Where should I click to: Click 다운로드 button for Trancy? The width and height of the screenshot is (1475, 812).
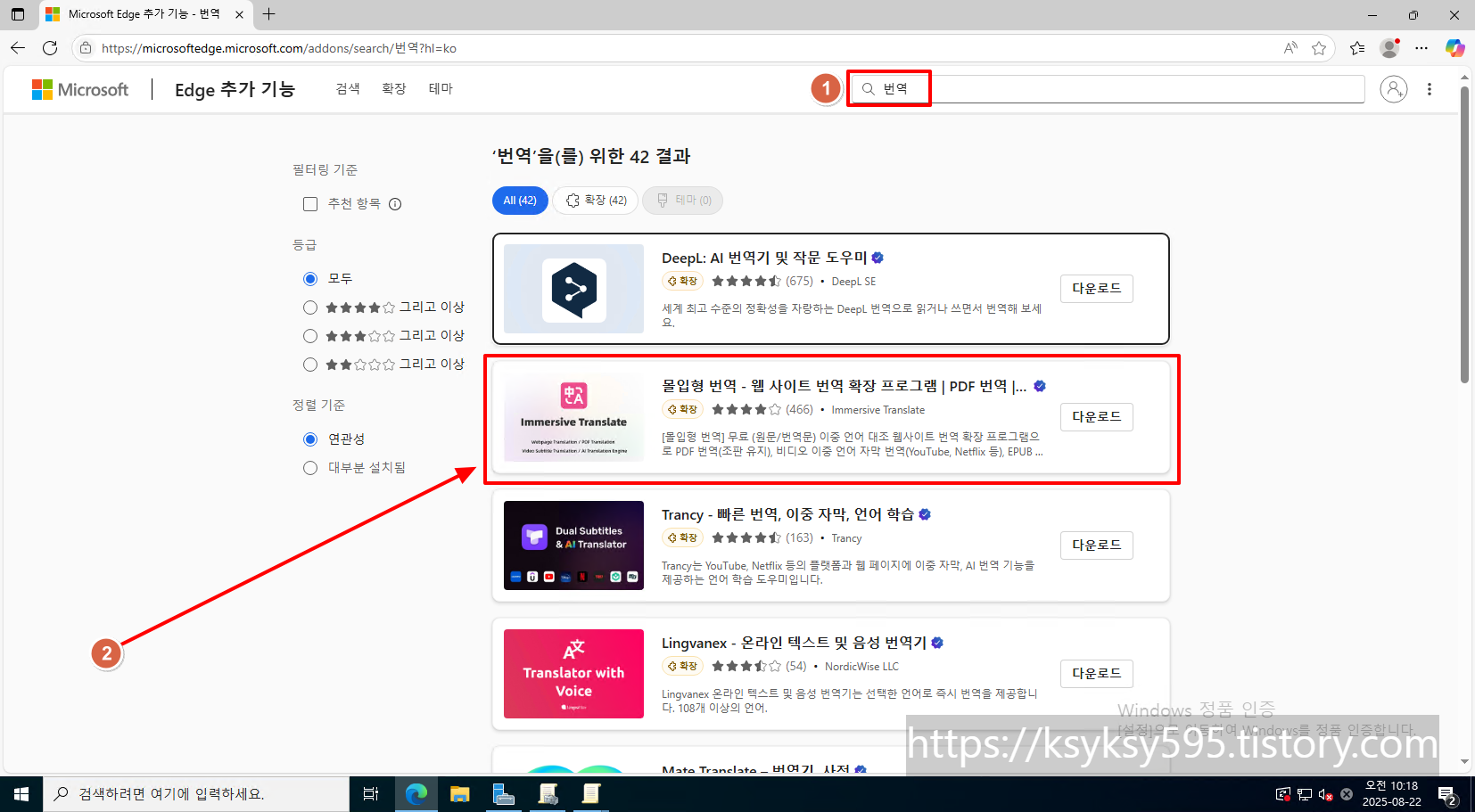(1097, 545)
